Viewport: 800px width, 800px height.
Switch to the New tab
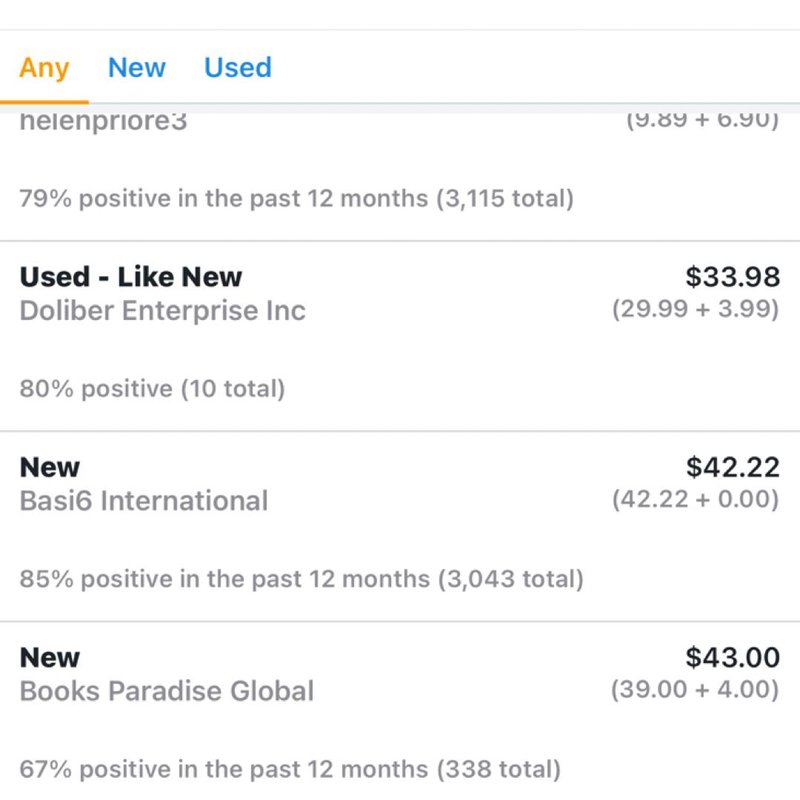pos(137,68)
